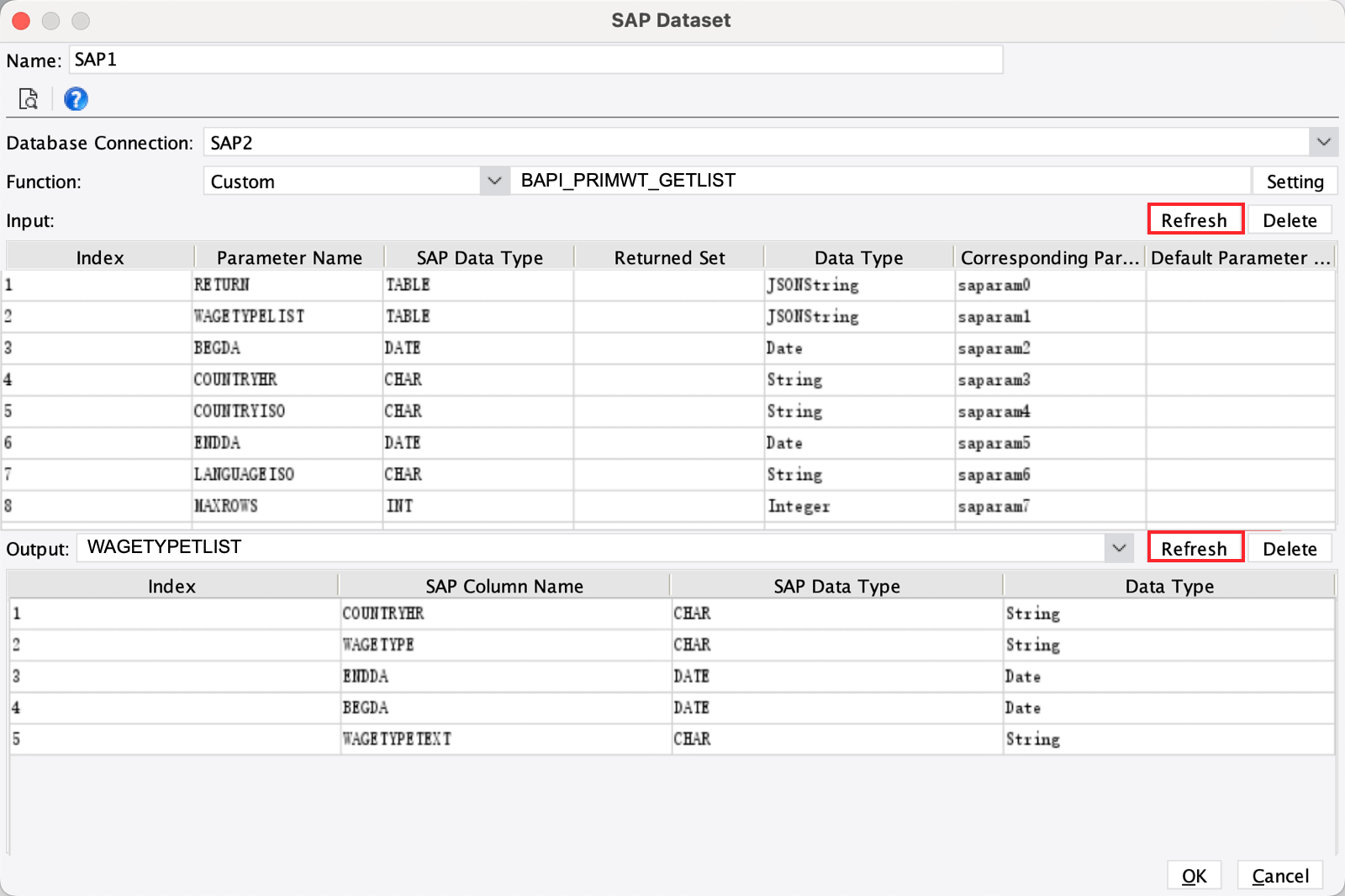Open the blue help icon
This screenshot has height=896, width=1345.
coord(76,99)
